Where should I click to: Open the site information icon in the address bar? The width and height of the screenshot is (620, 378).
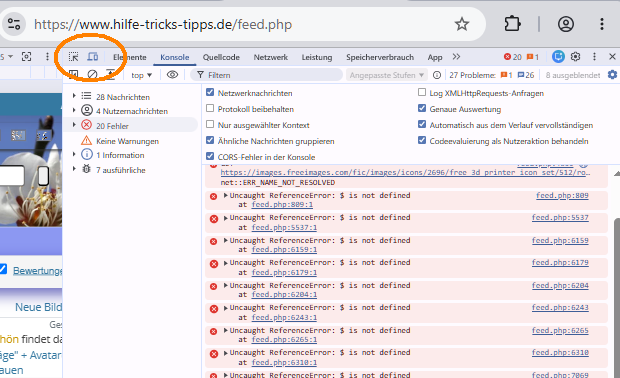(x=14, y=24)
